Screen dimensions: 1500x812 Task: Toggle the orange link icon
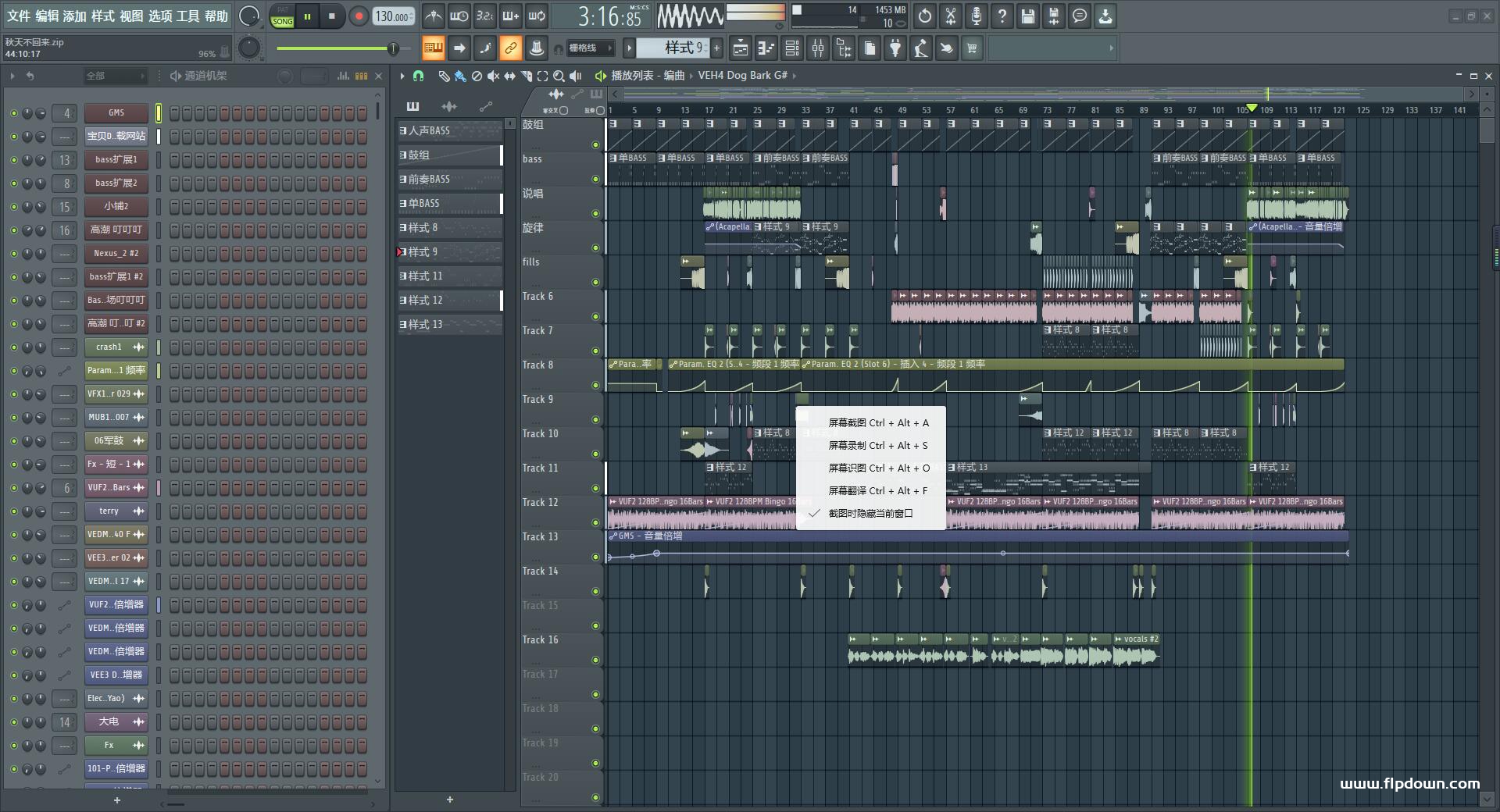point(510,48)
